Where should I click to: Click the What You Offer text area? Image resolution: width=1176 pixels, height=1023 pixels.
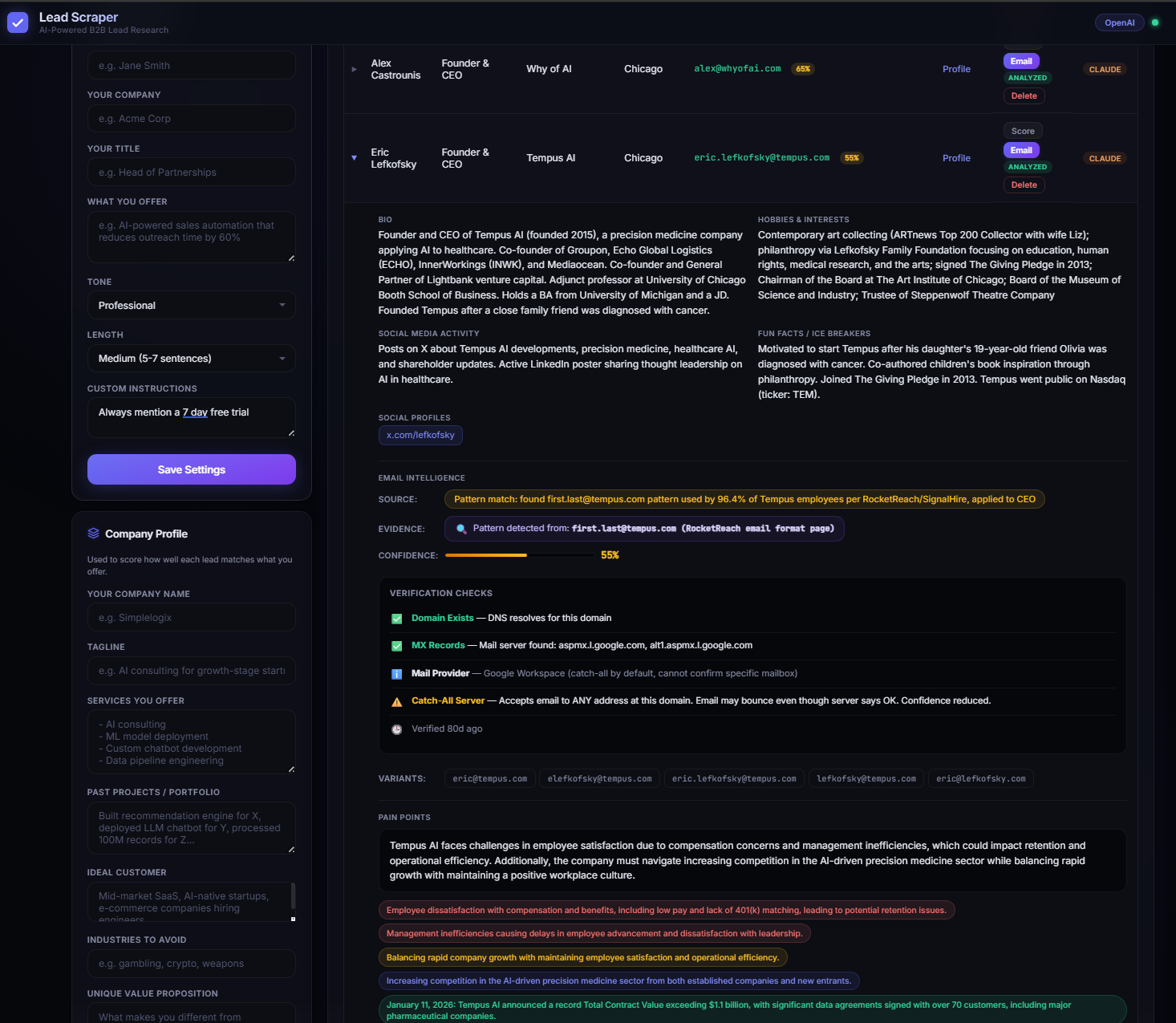click(192, 237)
